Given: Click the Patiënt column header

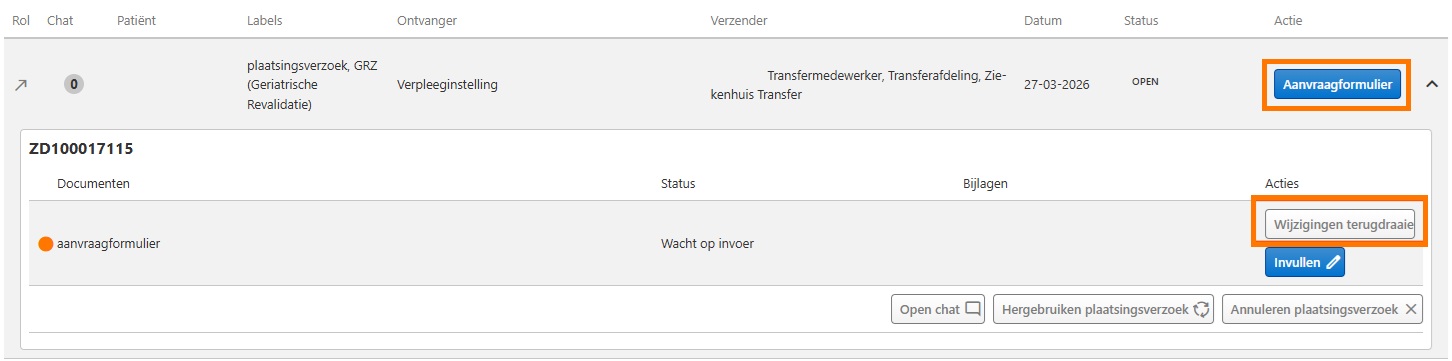Looking at the screenshot, I should pos(137,20).
